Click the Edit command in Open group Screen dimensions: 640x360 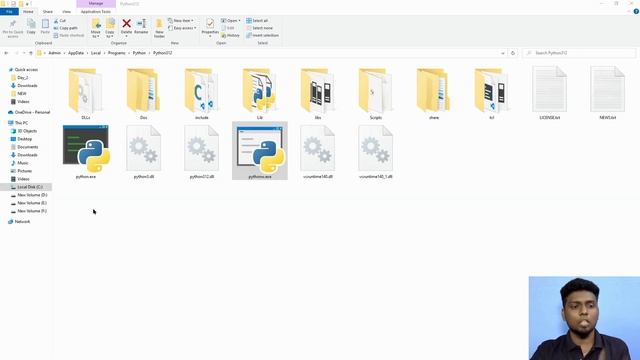click(x=228, y=28)
